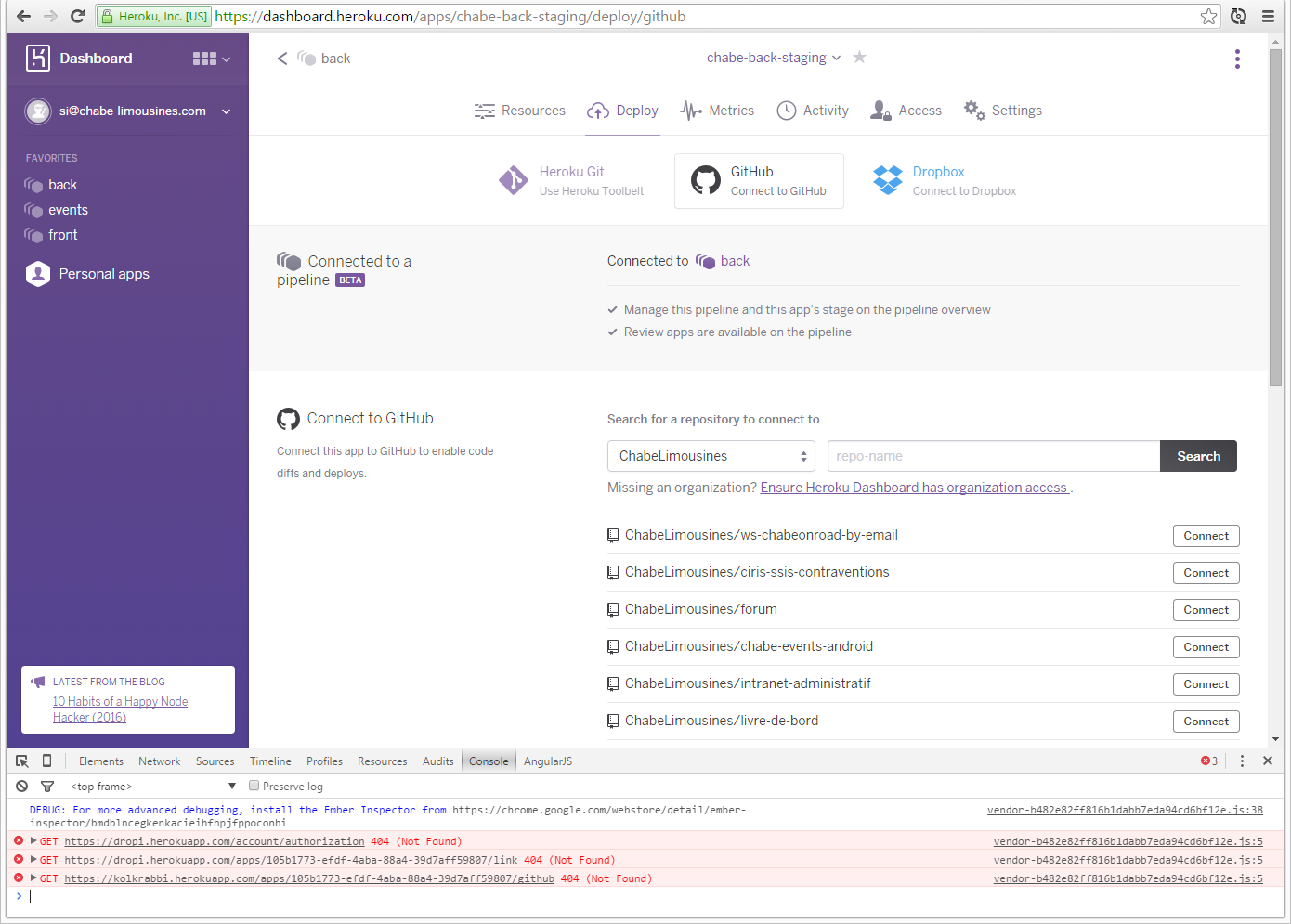Switch to DevTools Elements tab
Viewport: 1291px width, 924px height.
point(101,761)
